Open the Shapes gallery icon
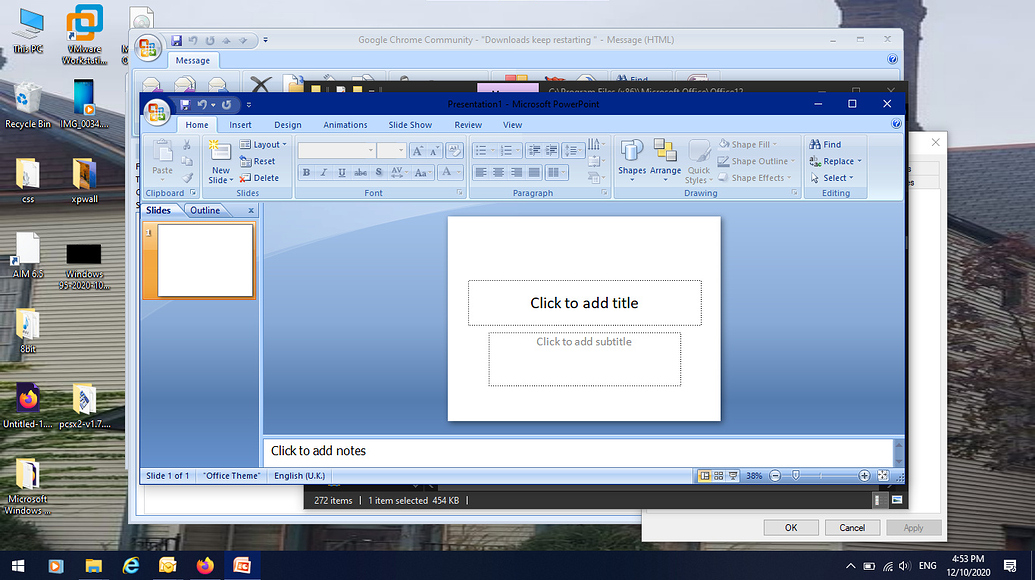 click(631, 157)
